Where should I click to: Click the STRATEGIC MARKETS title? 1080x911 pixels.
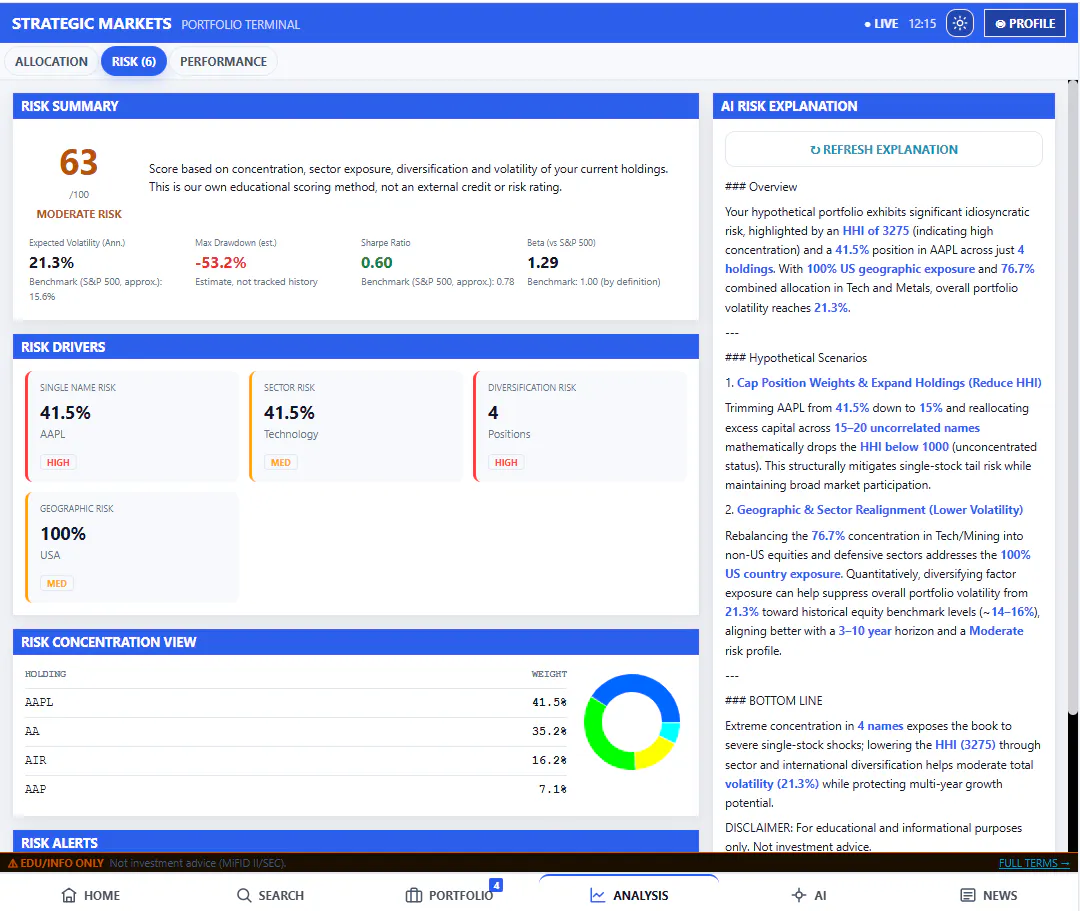point(92,23)
